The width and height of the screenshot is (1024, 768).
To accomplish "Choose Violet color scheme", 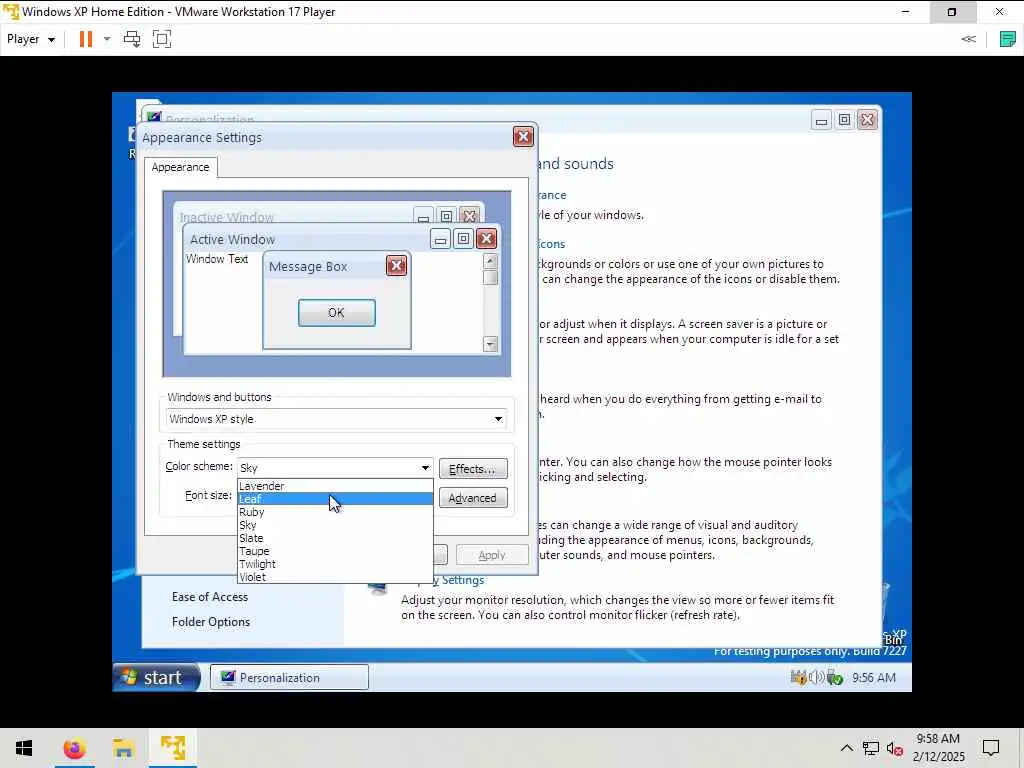I will click(x=335, y=577).
